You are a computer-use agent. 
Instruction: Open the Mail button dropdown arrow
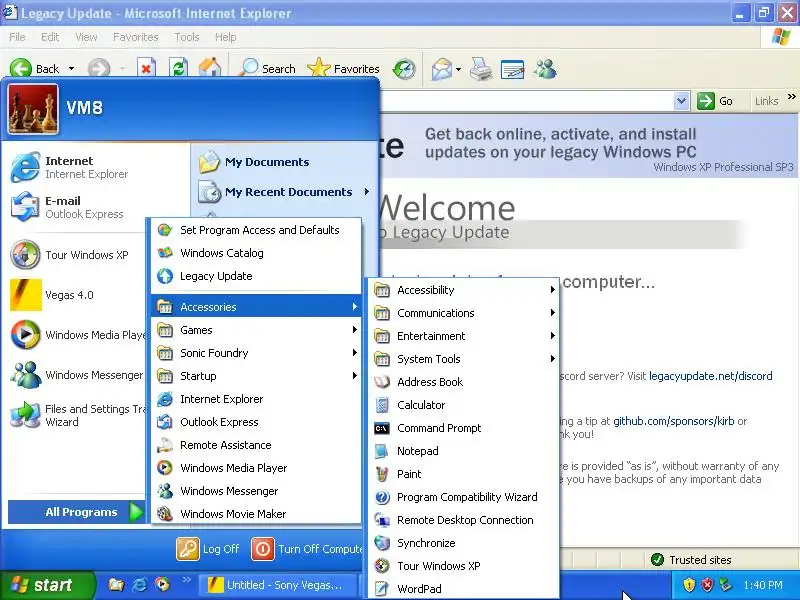pyautogui.click(x=458, y=68)
